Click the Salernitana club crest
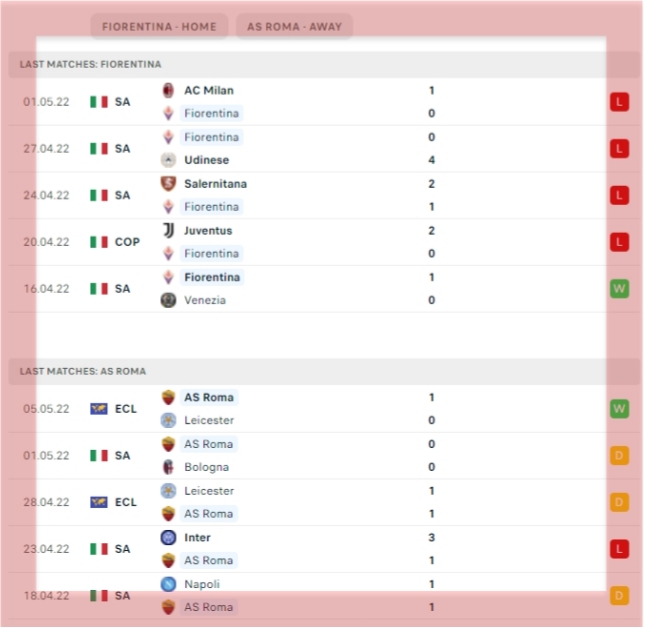This screenshot has height=628, width=645. (x=168, y=184)
